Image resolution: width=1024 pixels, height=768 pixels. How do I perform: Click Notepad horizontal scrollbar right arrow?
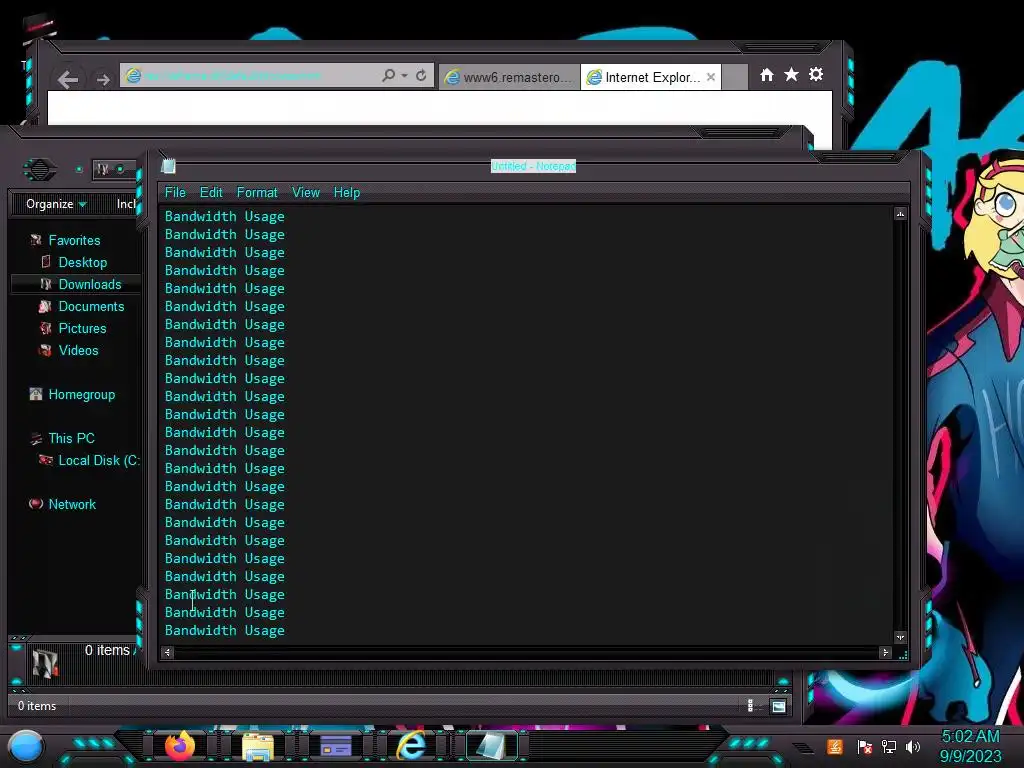point(886,652)
